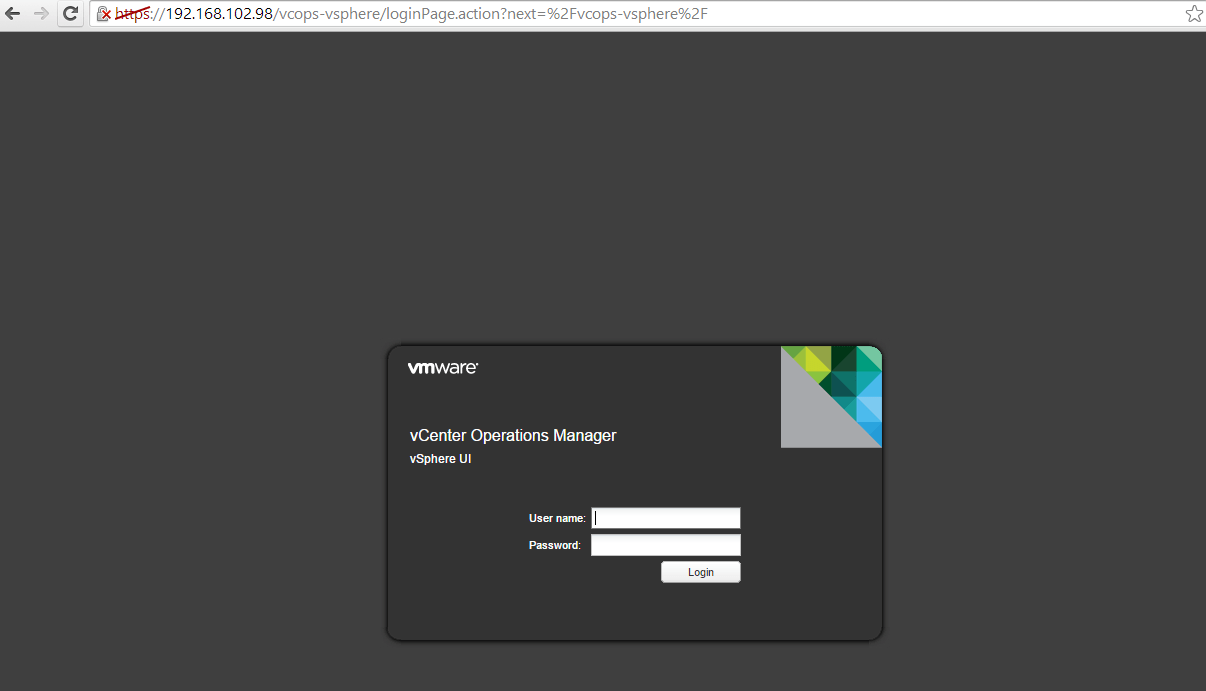
Task: Click the vSphere UI subtitle
Action: point(440,460)
